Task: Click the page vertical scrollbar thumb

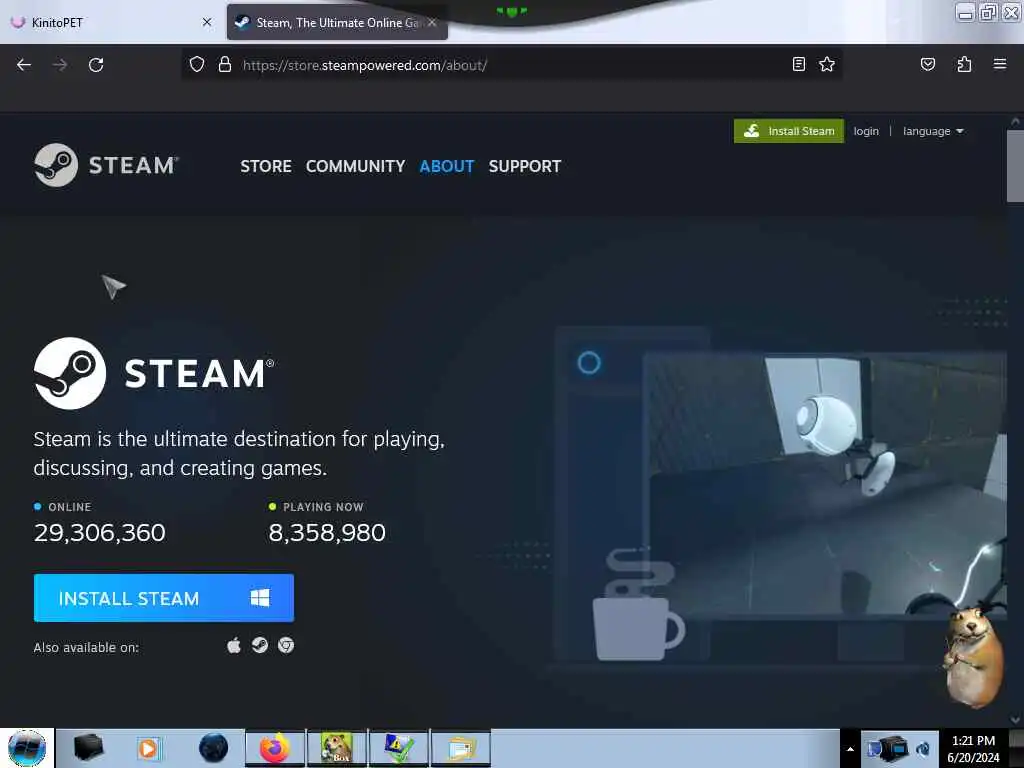Action: 1015,166
